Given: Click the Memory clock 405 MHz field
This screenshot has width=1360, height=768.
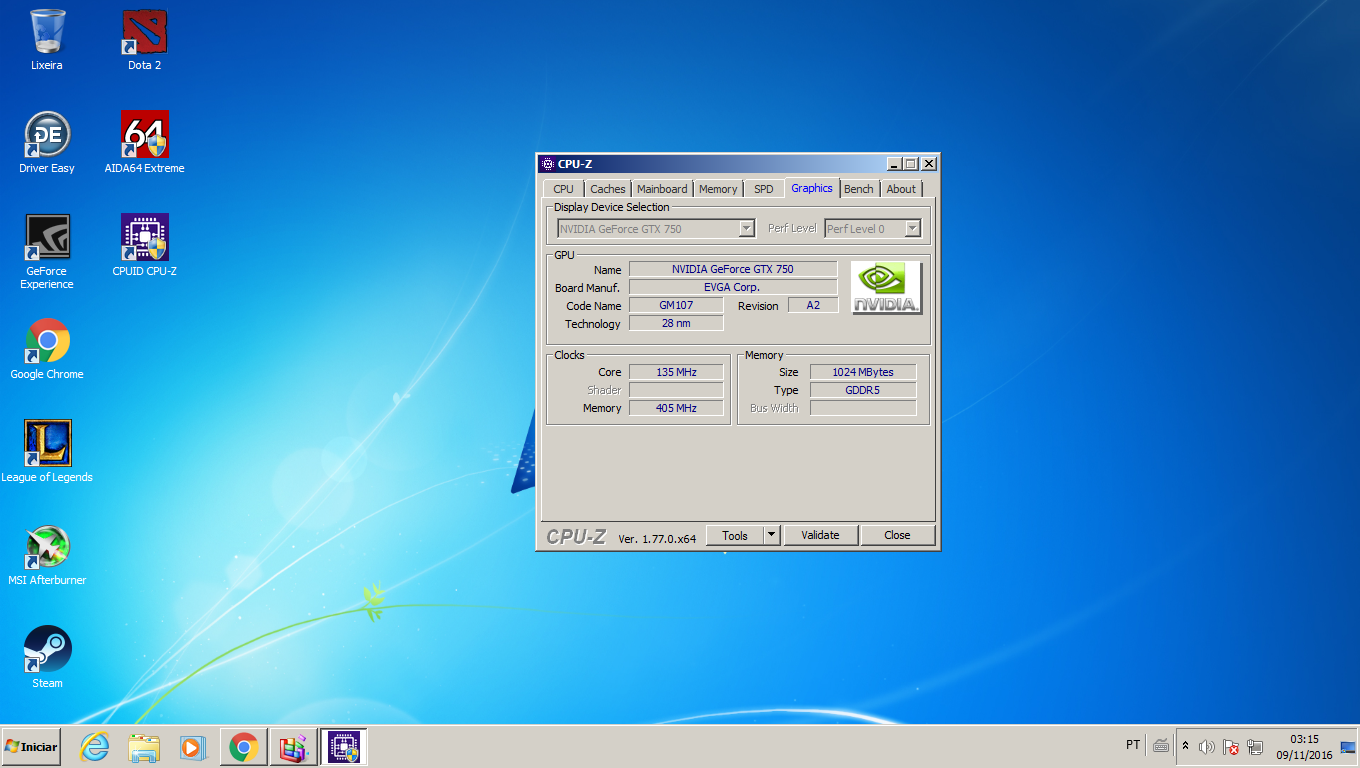Looking at the screenshot, I should click(x=676, y=408).
